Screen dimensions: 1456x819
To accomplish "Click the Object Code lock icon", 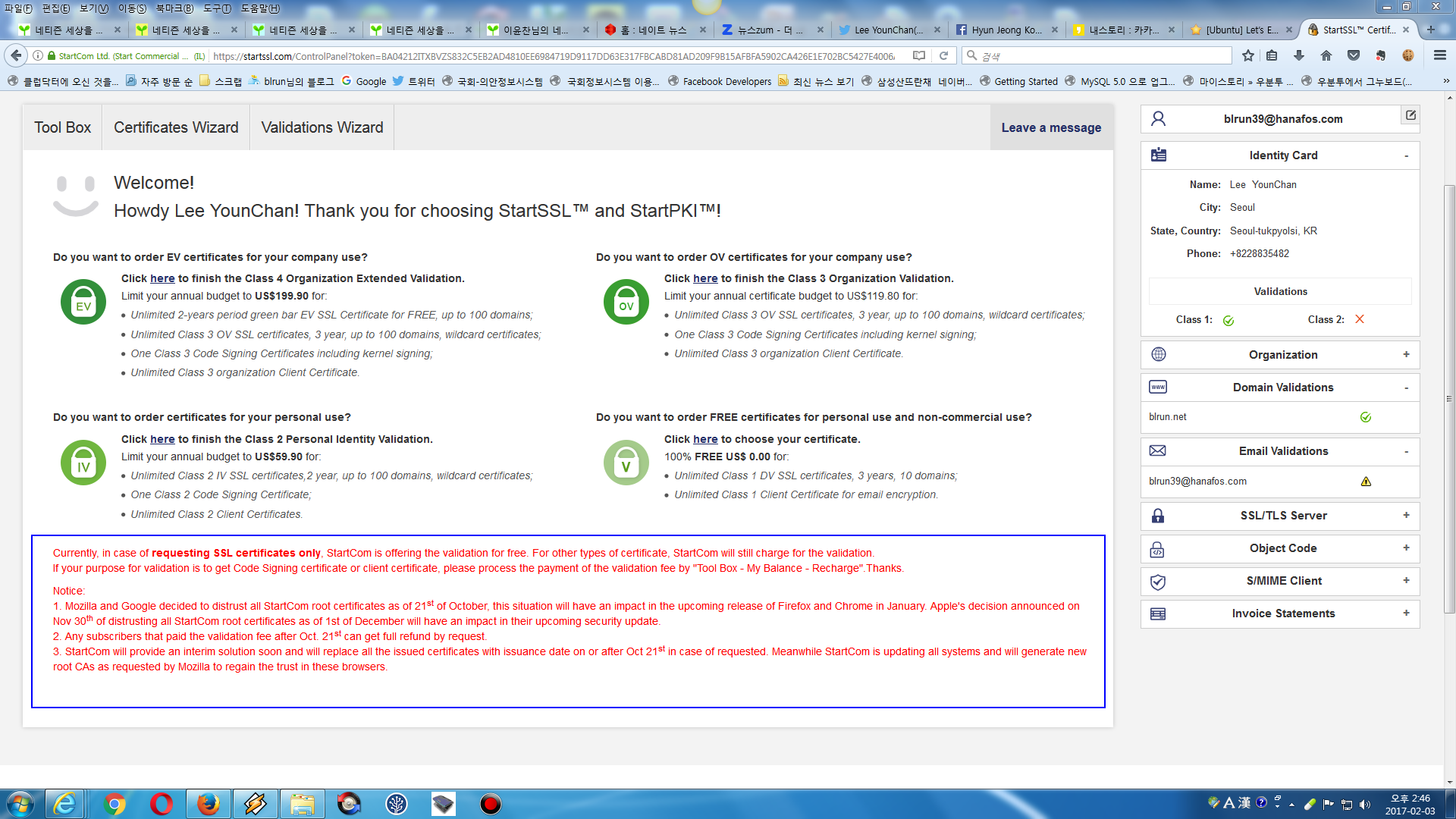I will 1157,549.
